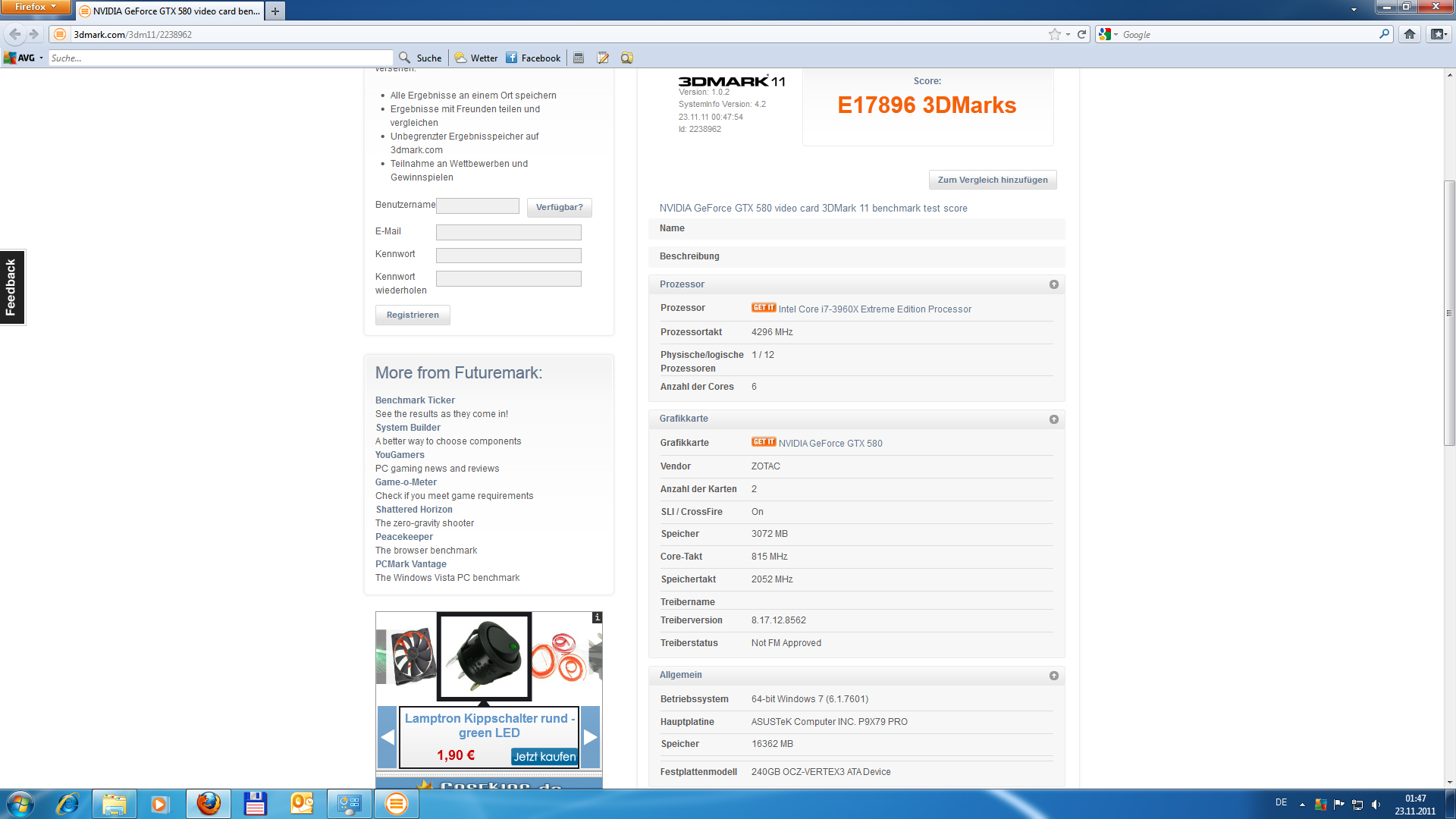Open the Shattered Horizon link
1456x819 pixels.
click(x=414, y=510)
